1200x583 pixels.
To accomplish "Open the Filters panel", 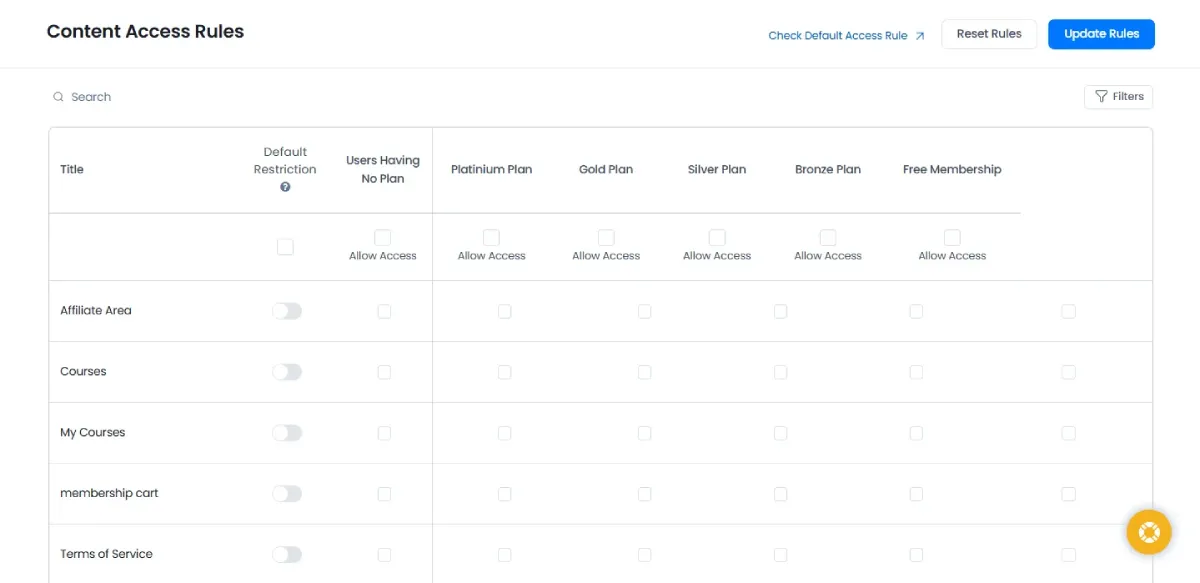I will pyautogui.click(x=1118, y=97).
